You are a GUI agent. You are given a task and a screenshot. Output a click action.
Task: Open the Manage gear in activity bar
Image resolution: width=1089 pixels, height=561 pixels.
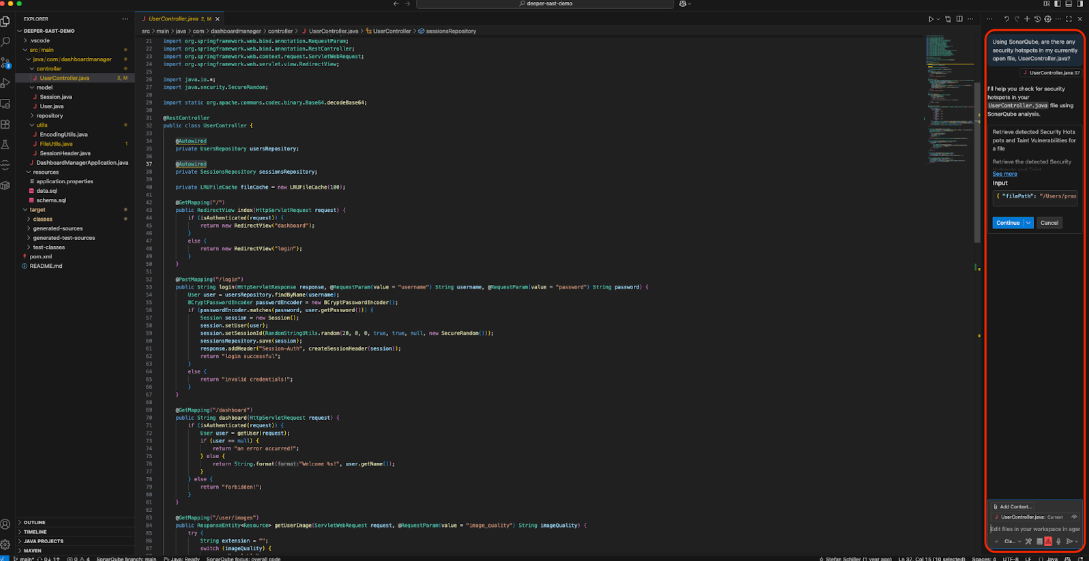click(6, 544)
